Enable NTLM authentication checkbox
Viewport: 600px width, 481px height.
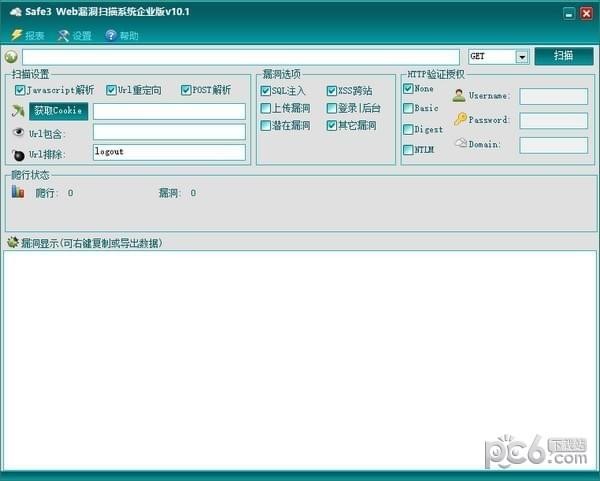(x=408, y=150)
